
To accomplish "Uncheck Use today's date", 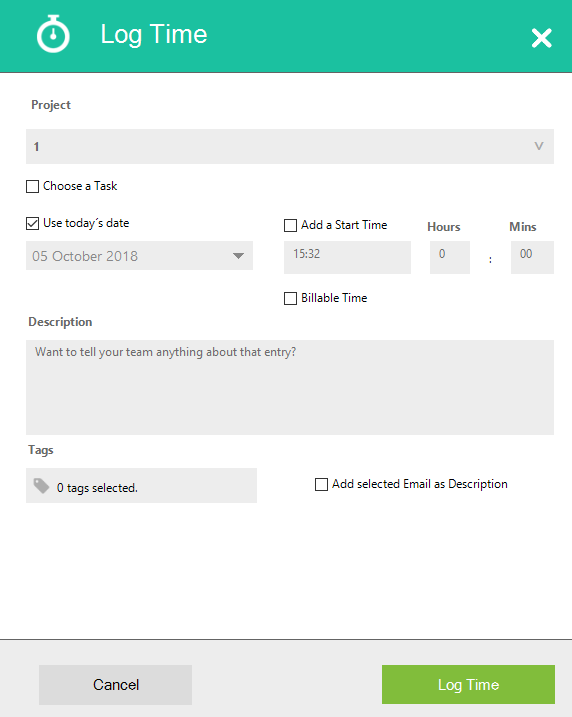I will tap(32, 224).
